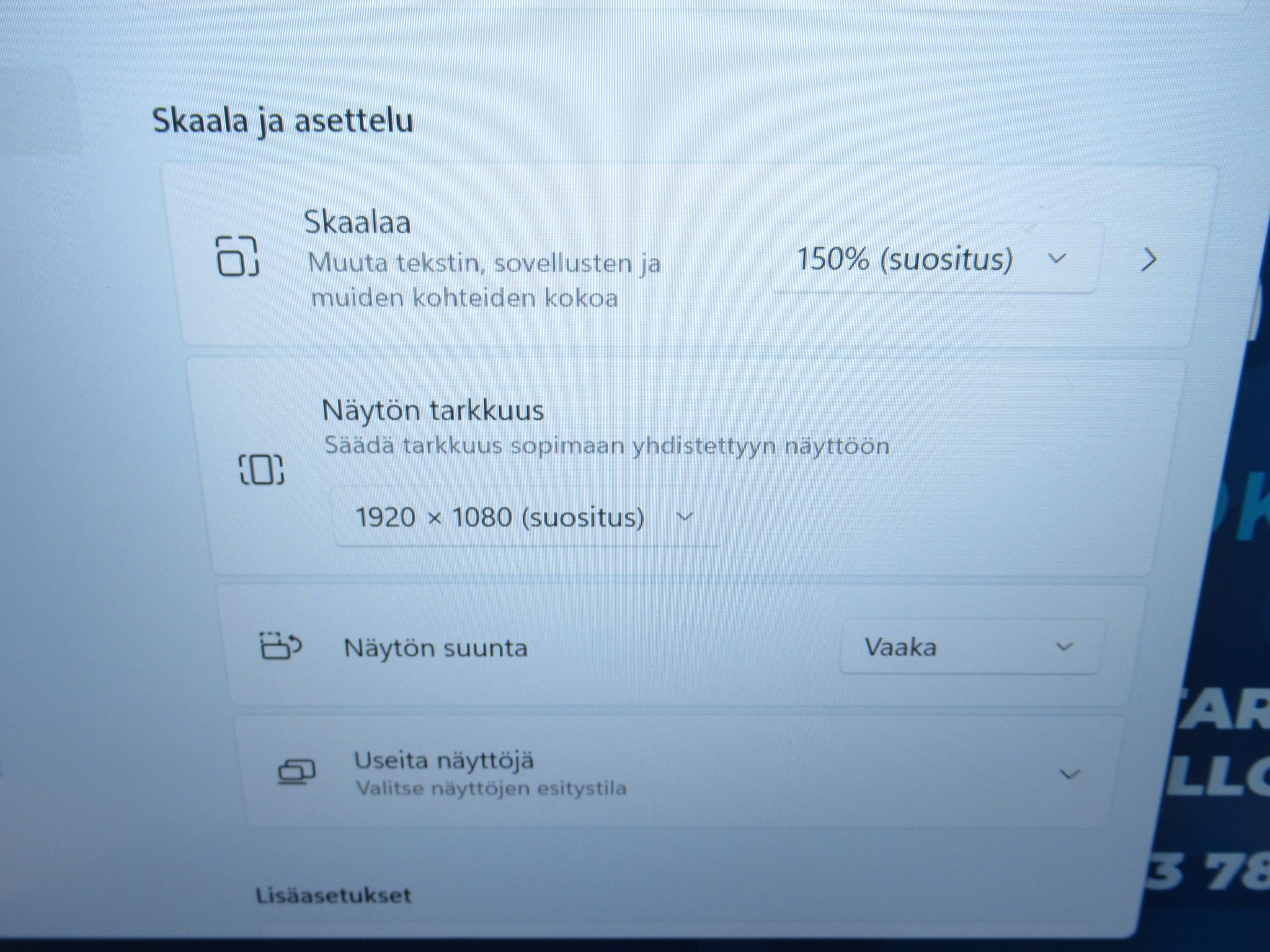The height and width of the screenshot is (952, 1270).
Task: Expand the Useita näyttöjä section chevron
Action: (x=1070, y=774)
